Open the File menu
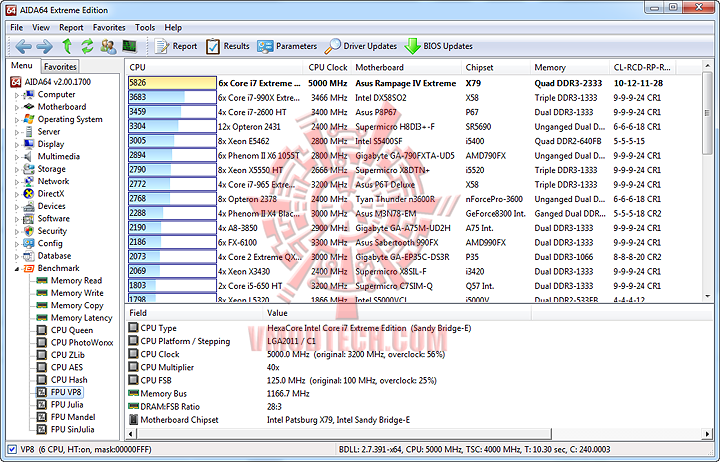This screenshot has height=462, width=720. 17,28
